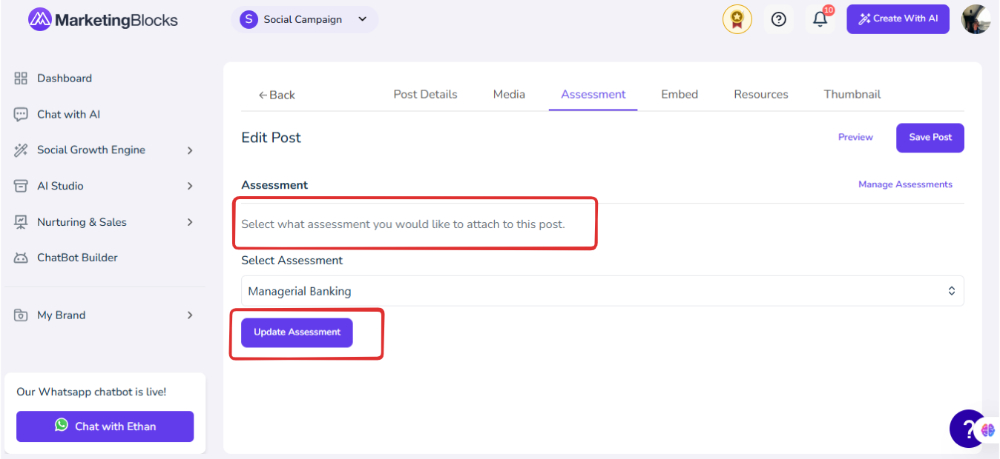
Task: Open the Social Campaign workspace dropdown
Action: tap(305, 19)
